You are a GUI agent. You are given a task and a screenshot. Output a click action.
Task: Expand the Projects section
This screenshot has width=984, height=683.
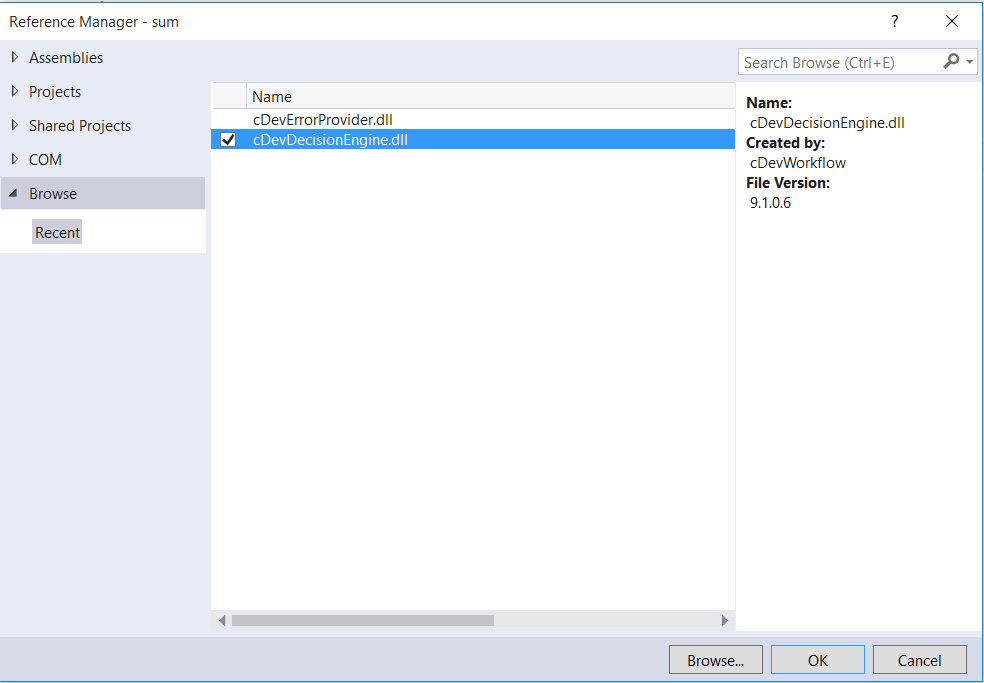click(14, 91)
